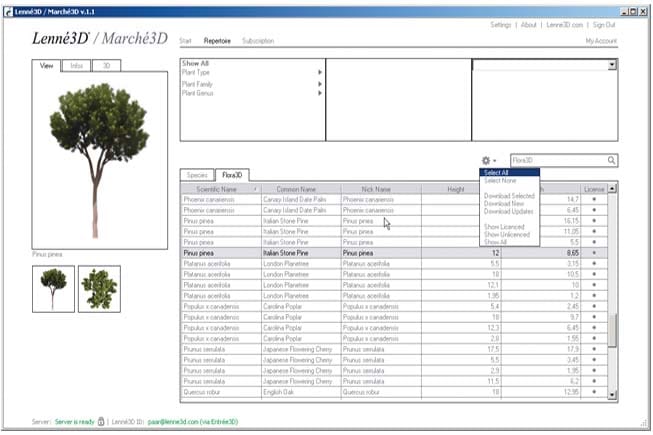
Task: Switch to the 3D tab
Action: pos(107,66)
